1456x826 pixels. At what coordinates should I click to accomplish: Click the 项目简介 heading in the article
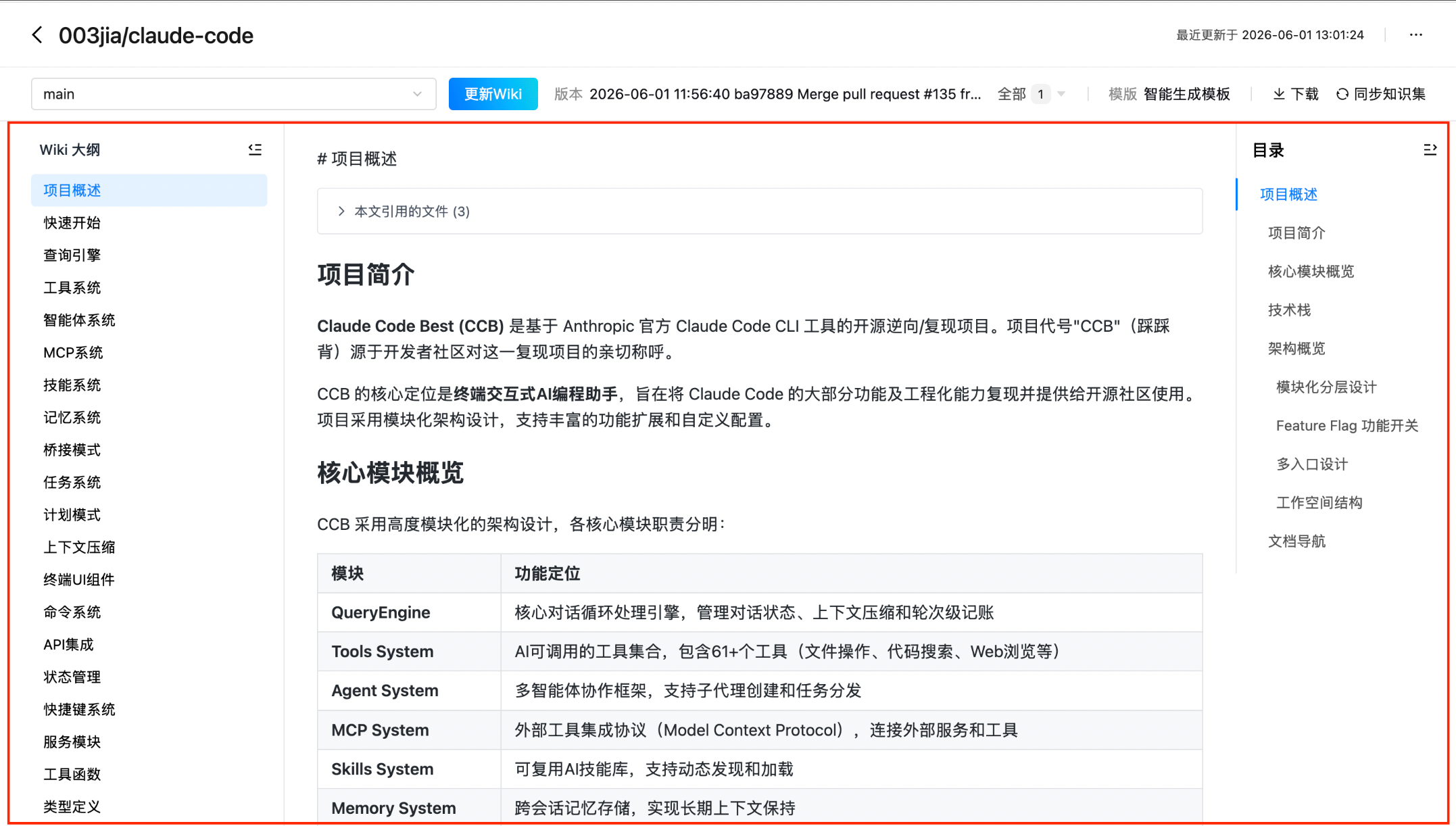366,274
